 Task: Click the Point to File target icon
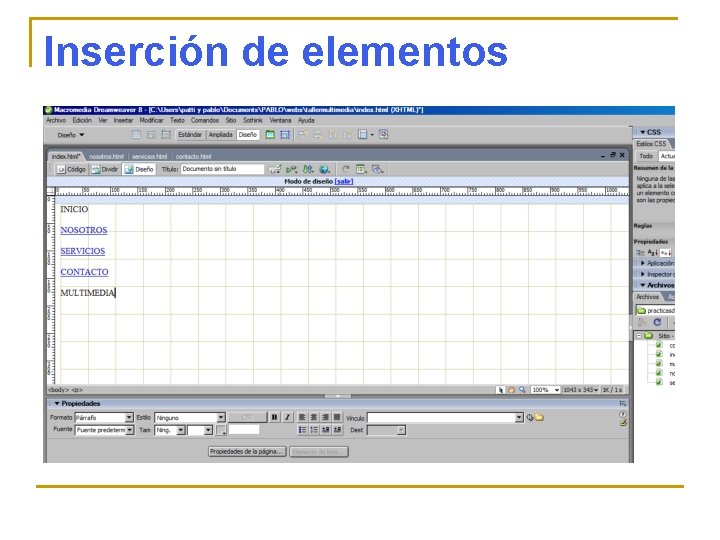coord(530,417)
